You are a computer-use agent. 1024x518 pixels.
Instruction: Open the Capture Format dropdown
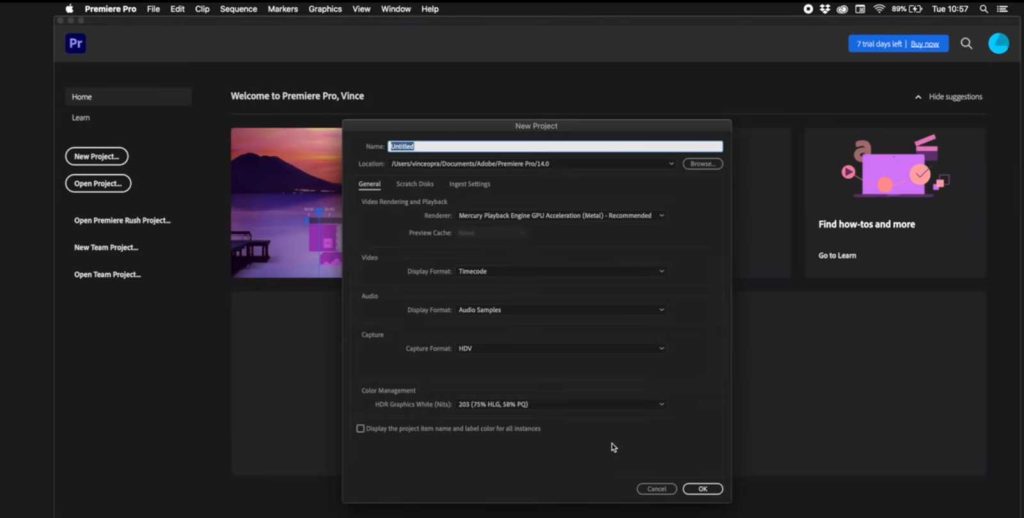[x=562, y=348]
